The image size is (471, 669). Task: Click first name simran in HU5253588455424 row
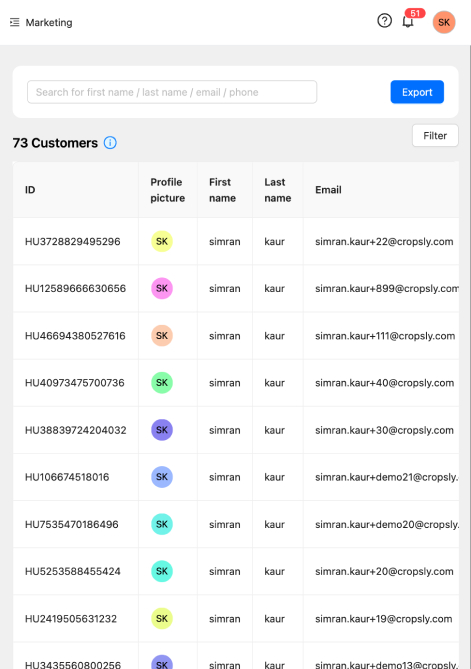[x=224, y=571]
